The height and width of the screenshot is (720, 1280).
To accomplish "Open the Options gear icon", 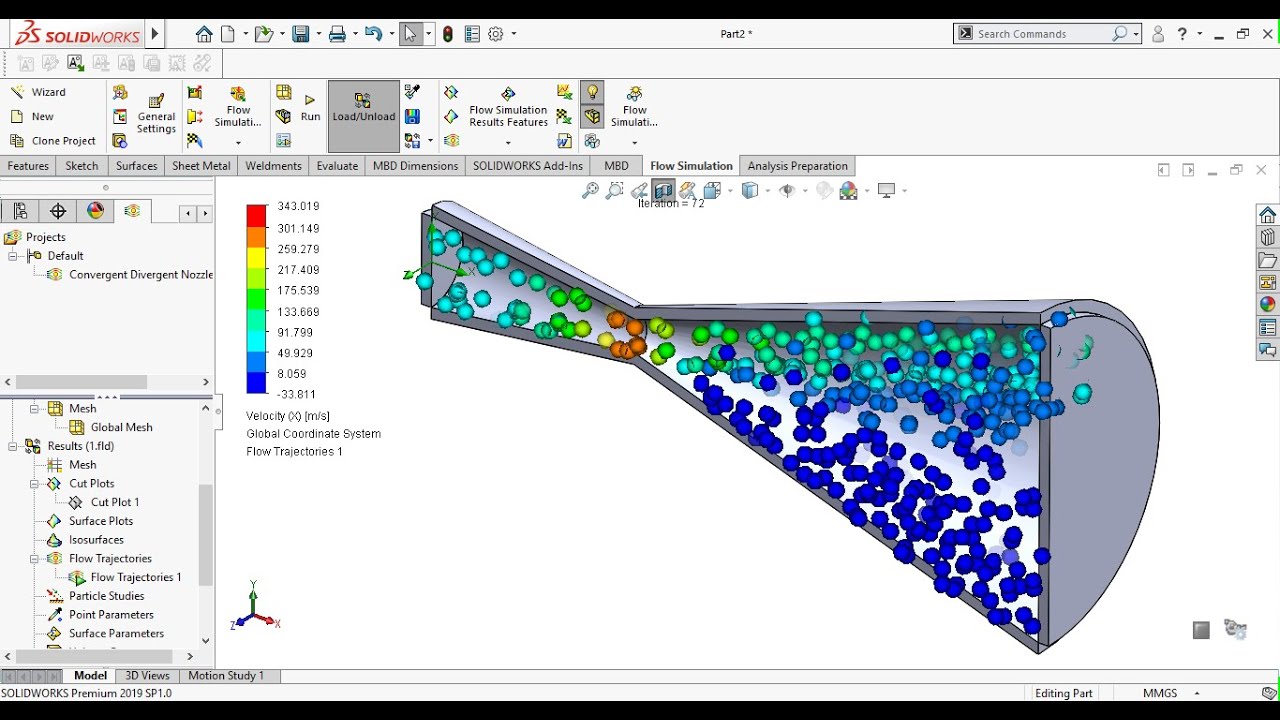I will [x=496, y=34].
